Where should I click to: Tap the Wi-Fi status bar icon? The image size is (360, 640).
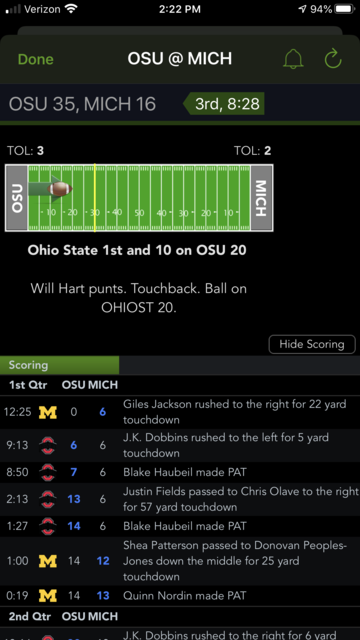(71, 9)
